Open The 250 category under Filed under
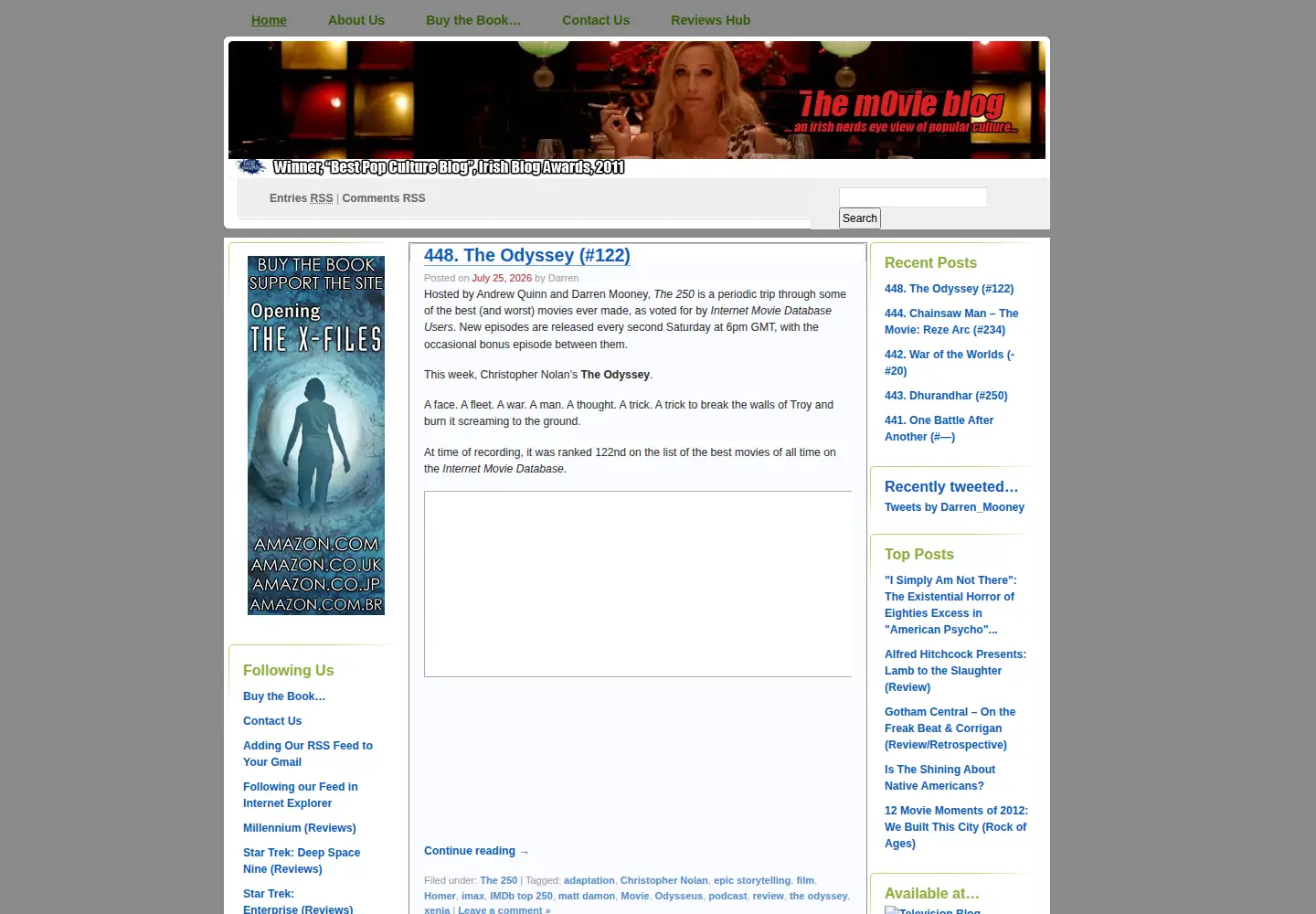 point(499,880)
